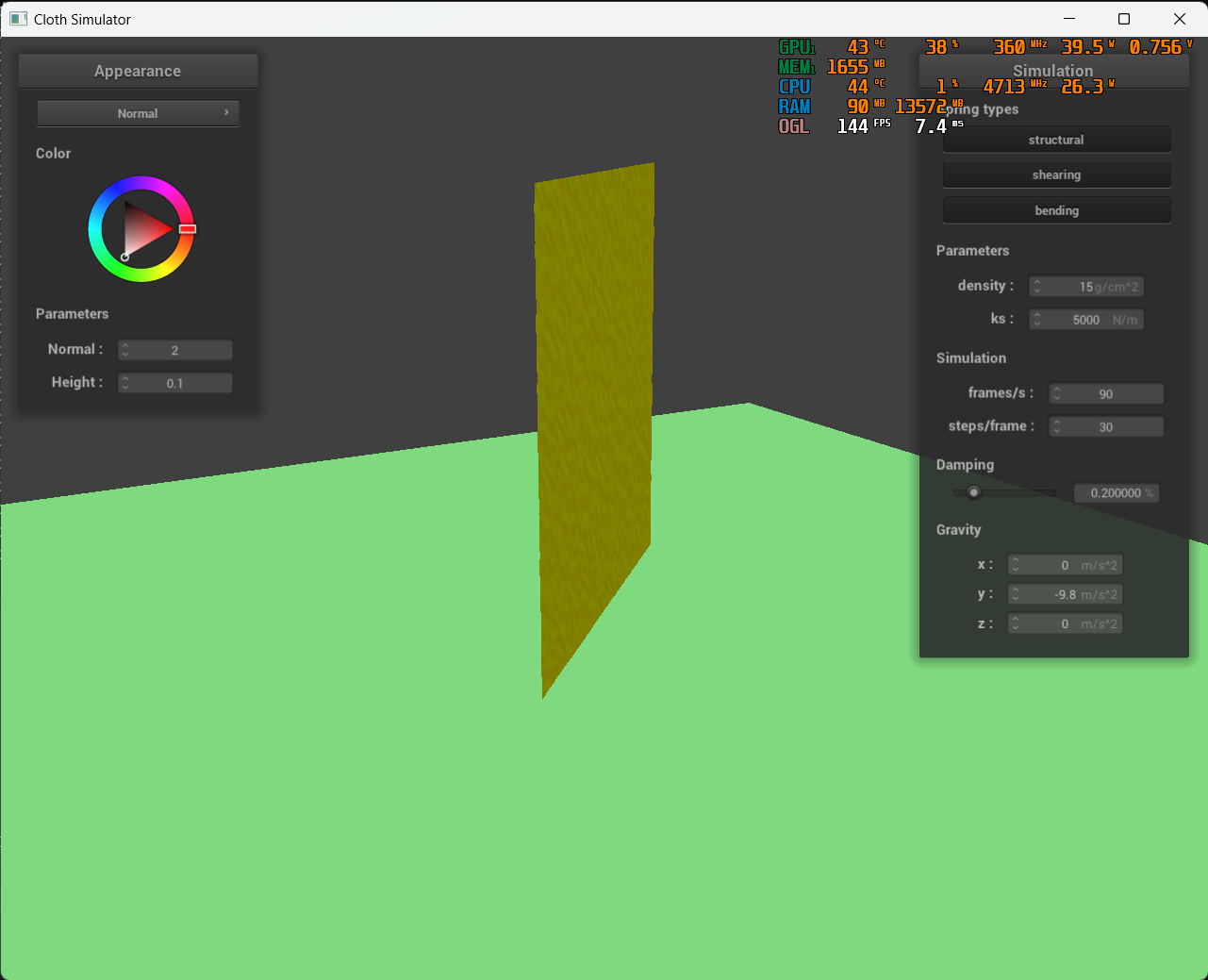Toggle the bending spring type
This screenshot has width=1208, height=980.
[1056, 210]
